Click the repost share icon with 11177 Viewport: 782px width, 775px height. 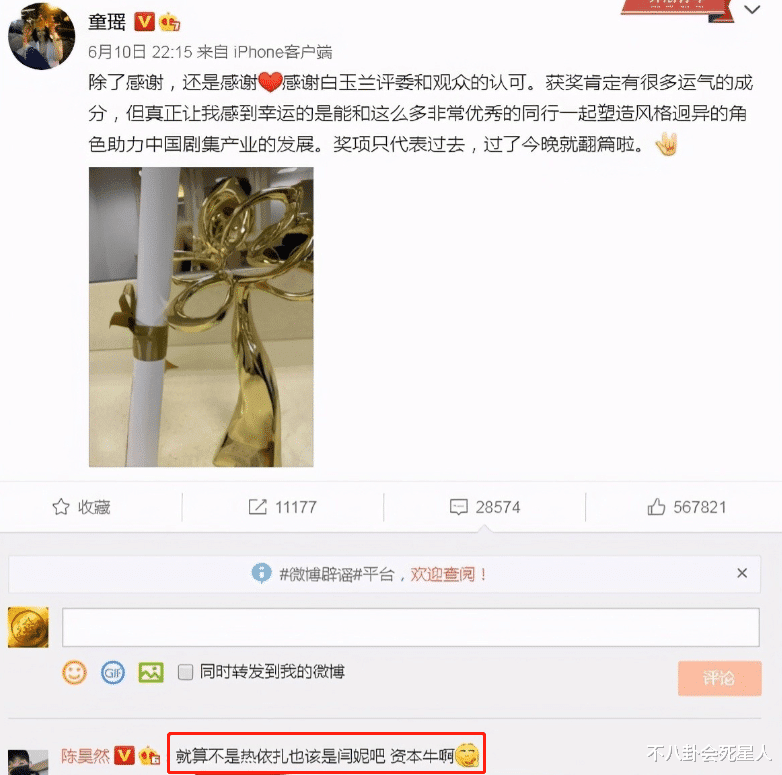[257, 507]
